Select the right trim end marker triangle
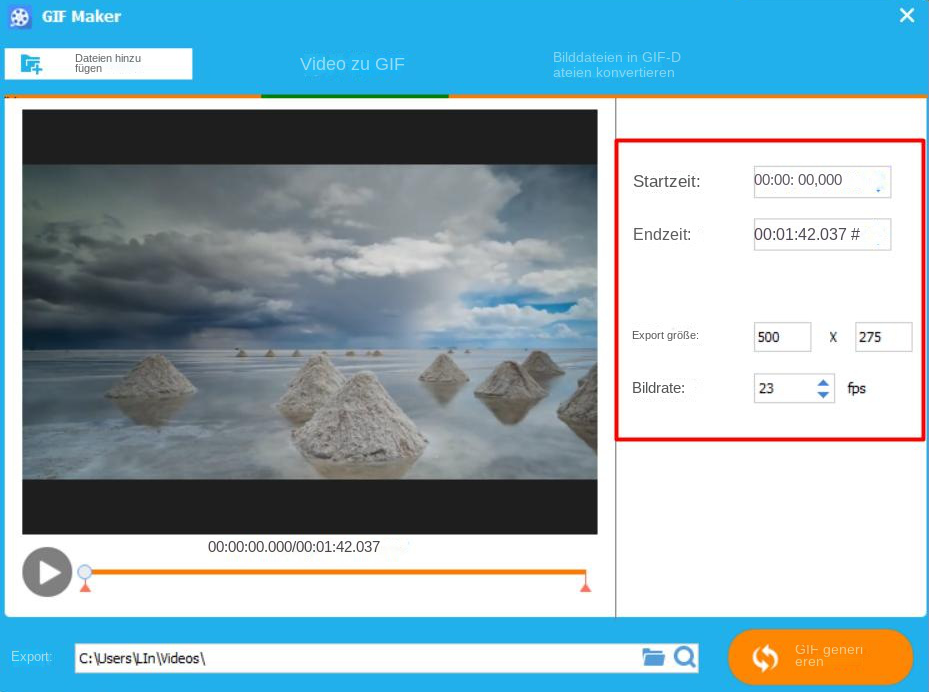 point(585,587)
